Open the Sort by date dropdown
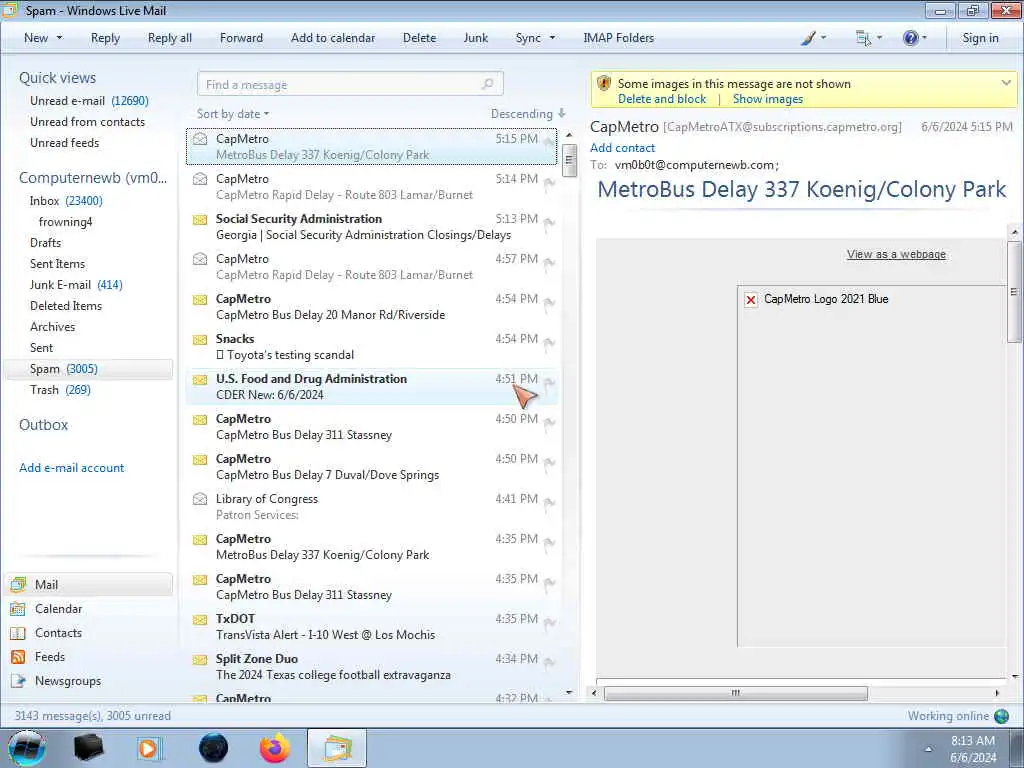1024x768 pixels. (x=232, y=114)
